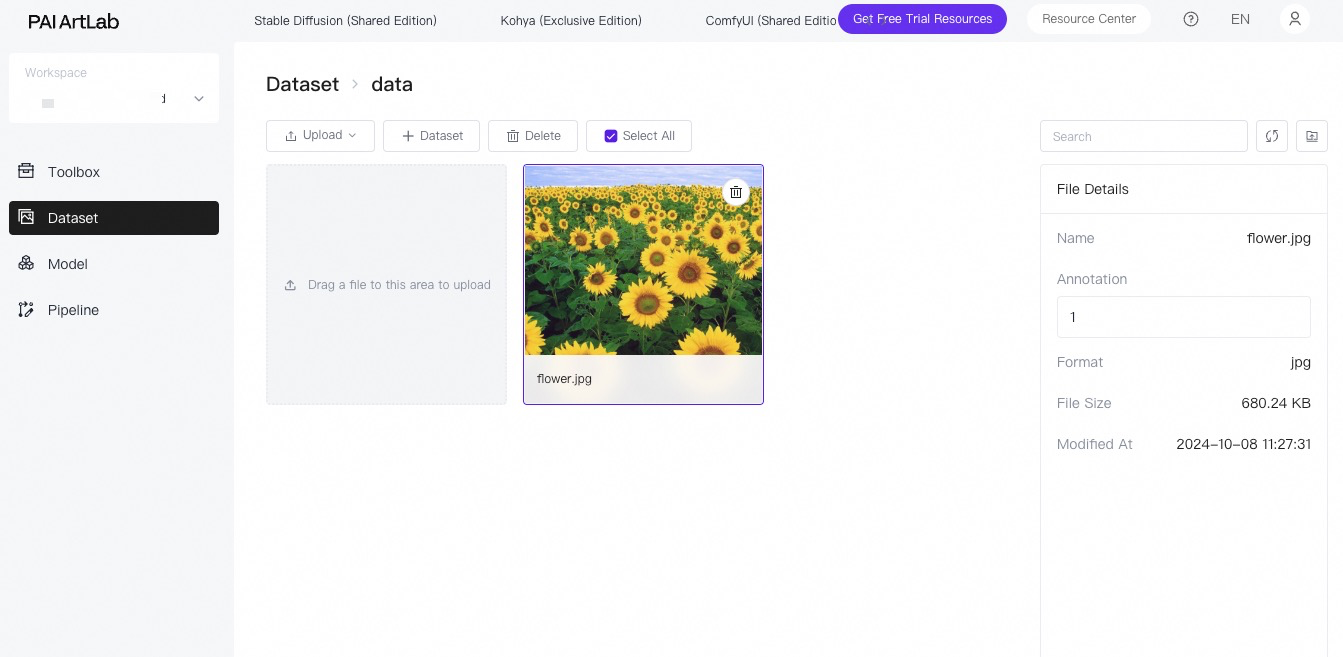Click the PAI ArtLab logo
1343x657 pixels.
[74, 21]
